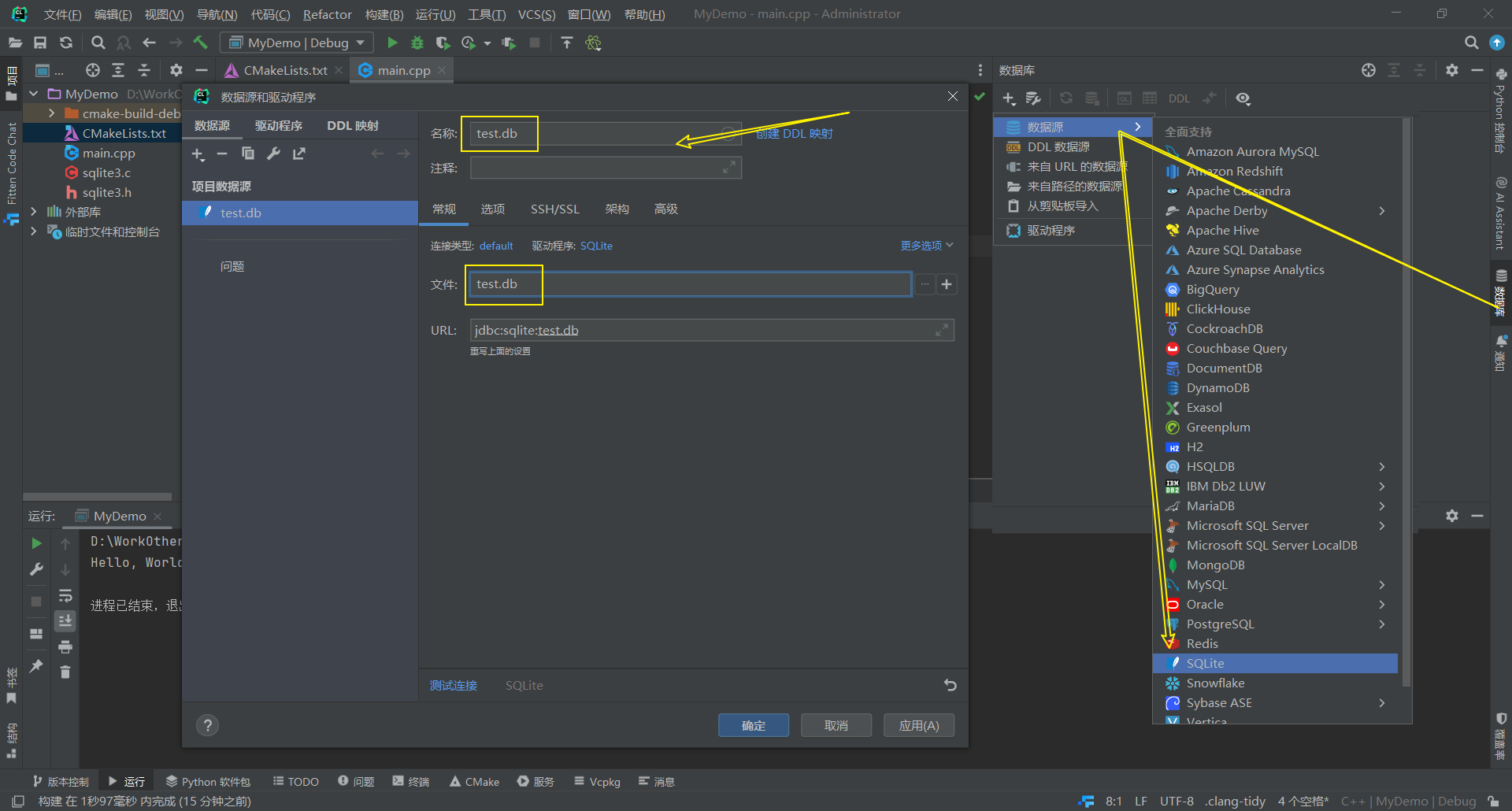Click the printer icon in run panel

[x=65, y=646]
